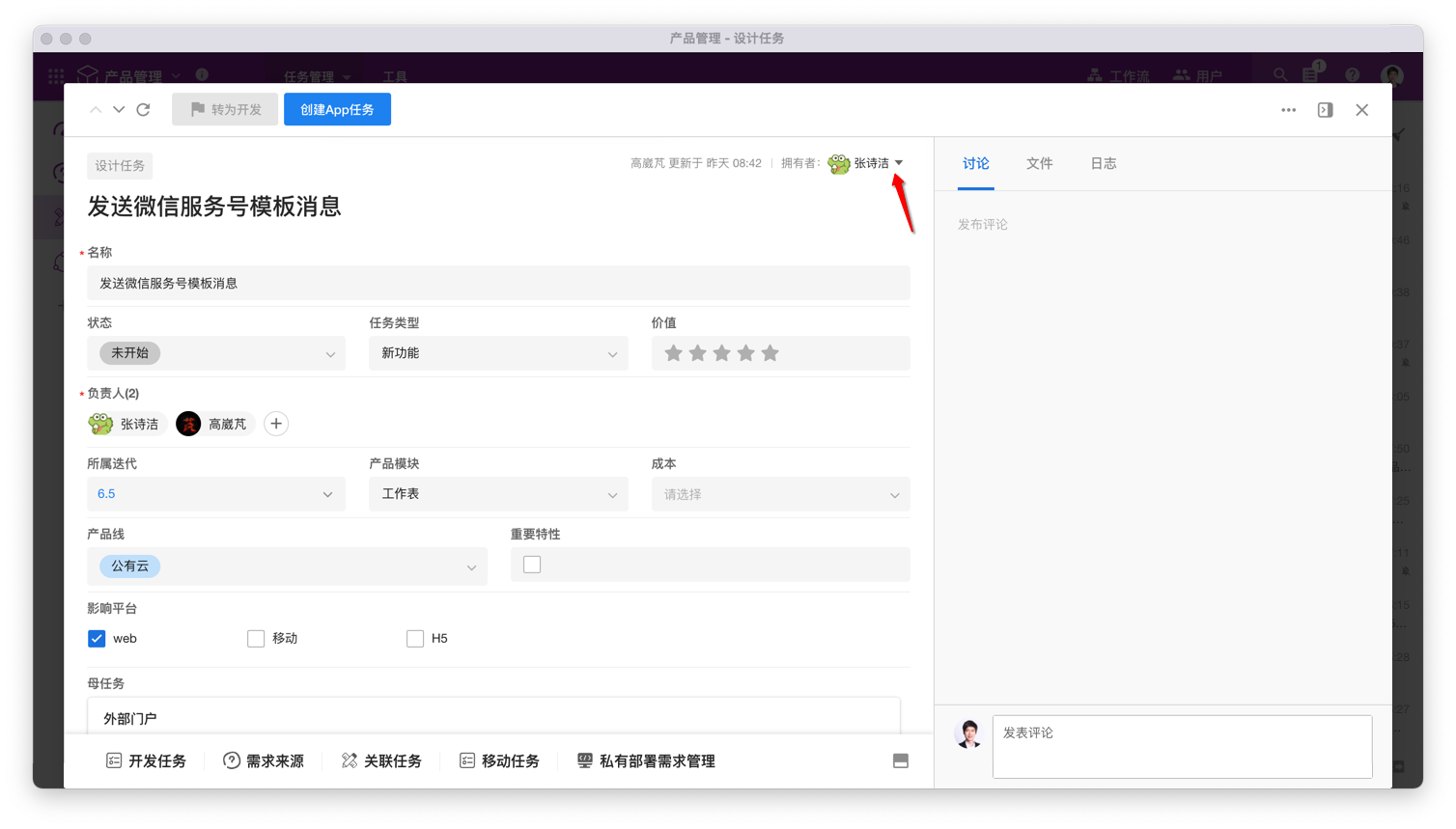Expand the 任务类型 dropdown
The width and height of the screenshot is (1456, 829).
(x=498, y=353)
